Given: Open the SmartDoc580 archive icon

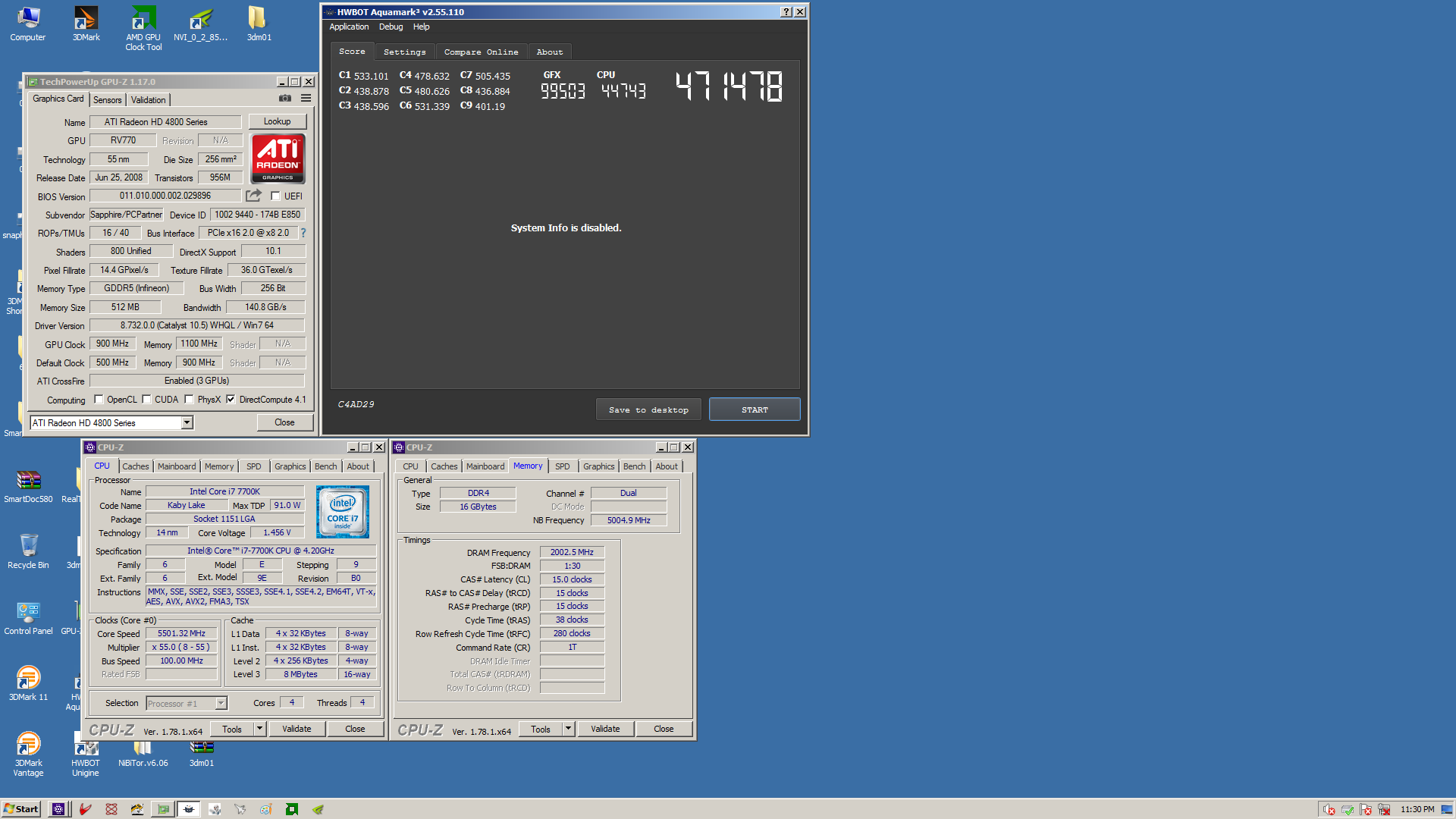Looking at the screenshot, I should (x=28, y=486).
